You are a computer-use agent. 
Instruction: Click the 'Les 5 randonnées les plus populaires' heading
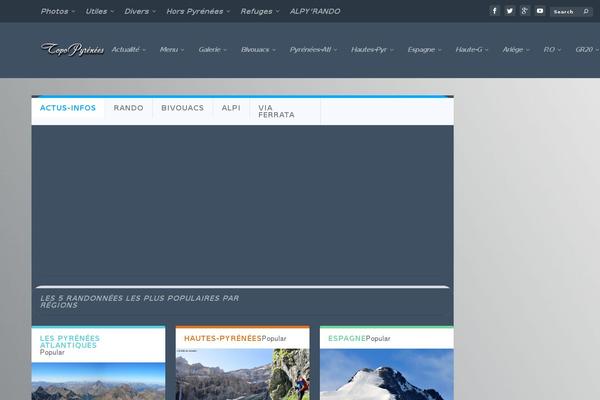click(x=140, y=302)
